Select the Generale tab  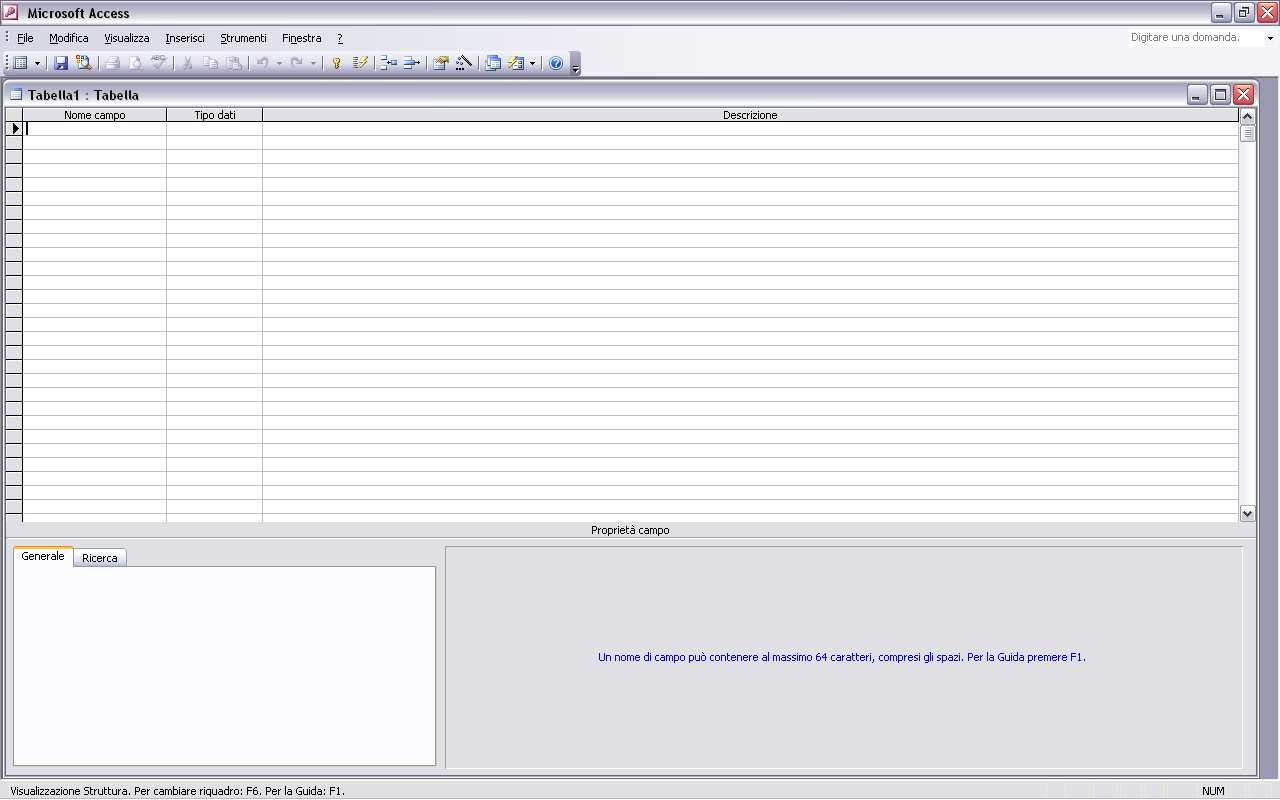pos(43,556)
